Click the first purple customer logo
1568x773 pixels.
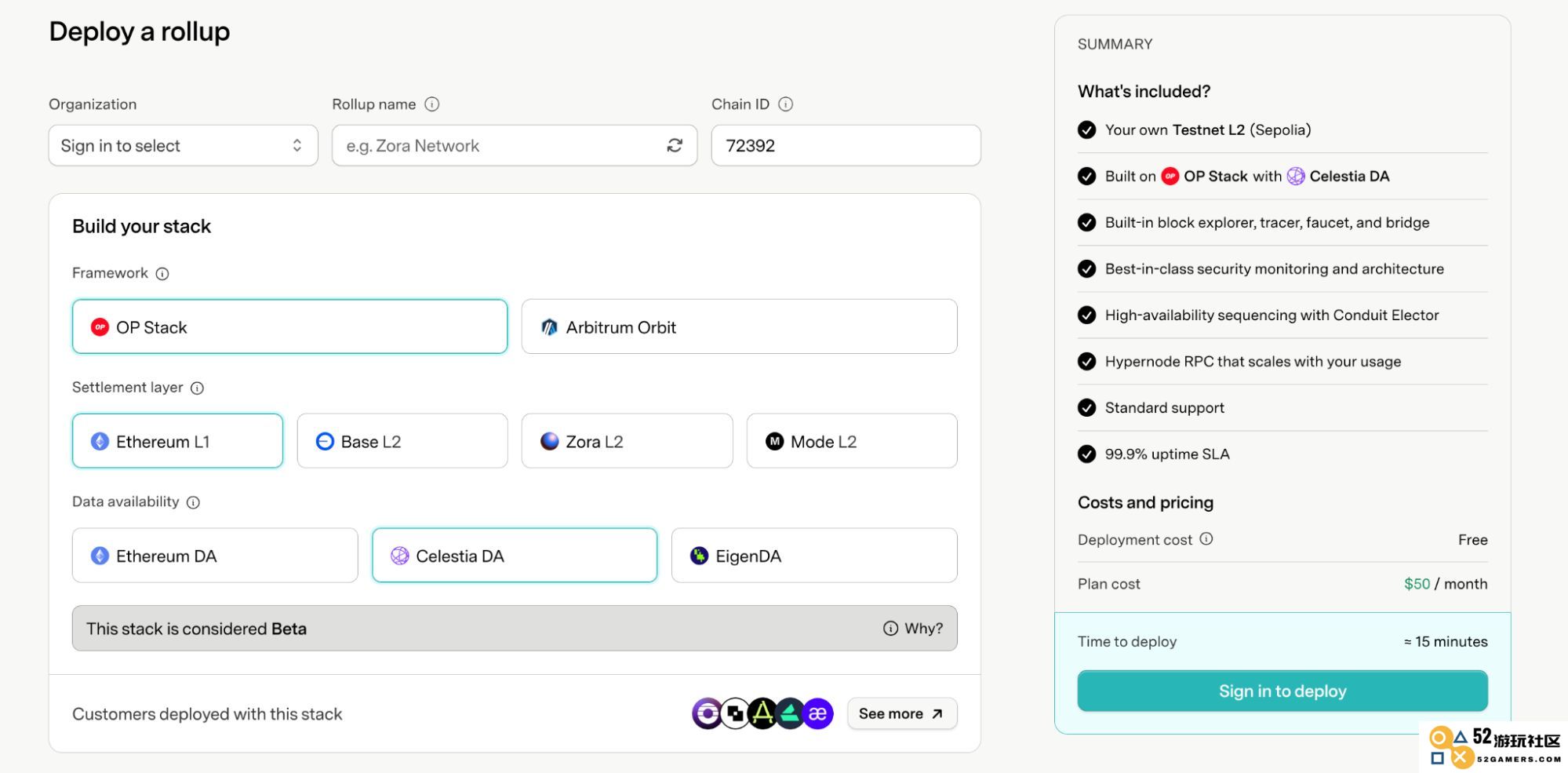pos(707,713)
